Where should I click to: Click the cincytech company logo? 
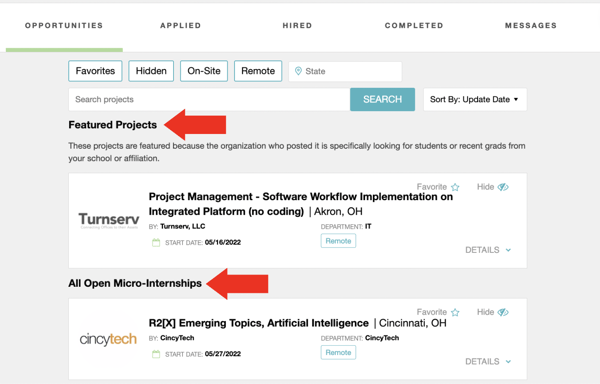[108, 339]
